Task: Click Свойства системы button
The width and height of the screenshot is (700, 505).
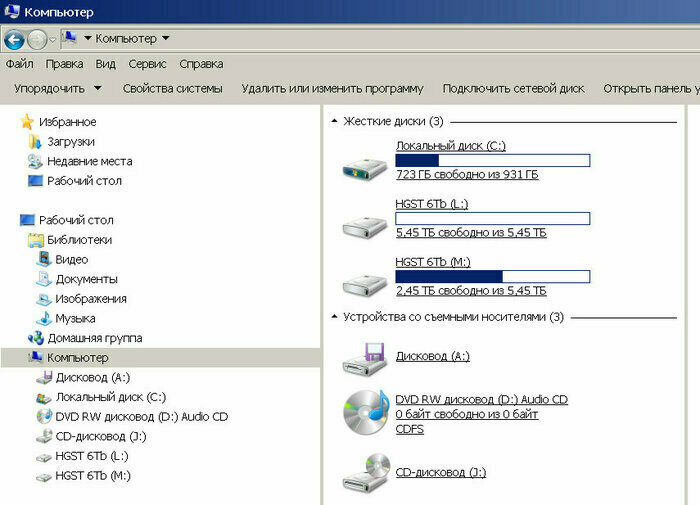Action: pos(172,88)
